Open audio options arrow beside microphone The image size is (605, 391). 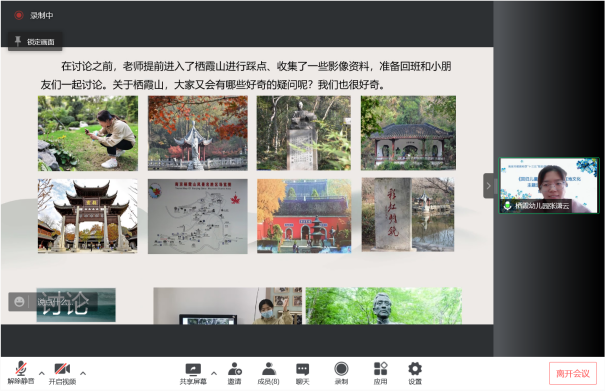point(42,373)
